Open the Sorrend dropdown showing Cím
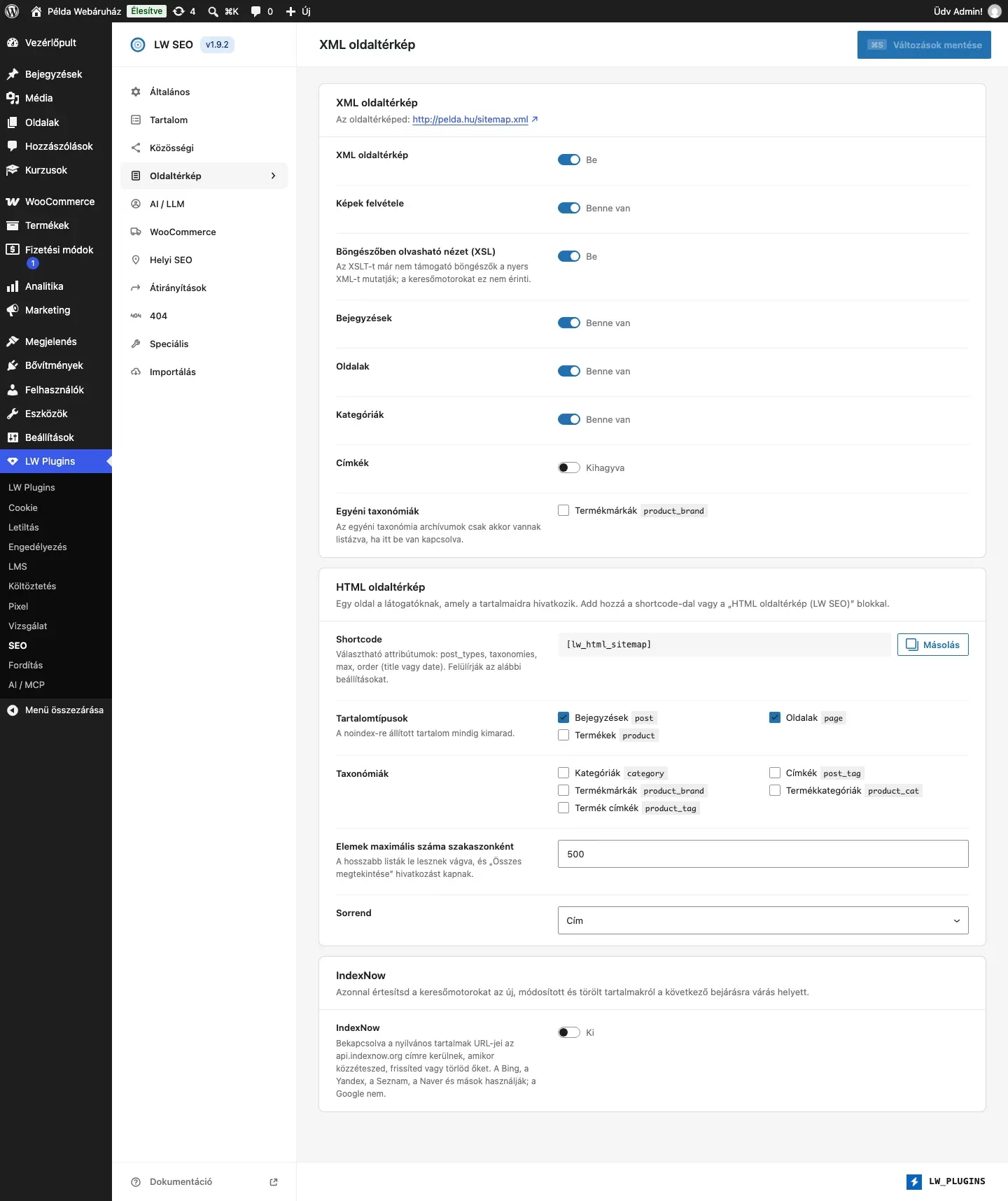 pyautogui.click(x=763, y=920)
